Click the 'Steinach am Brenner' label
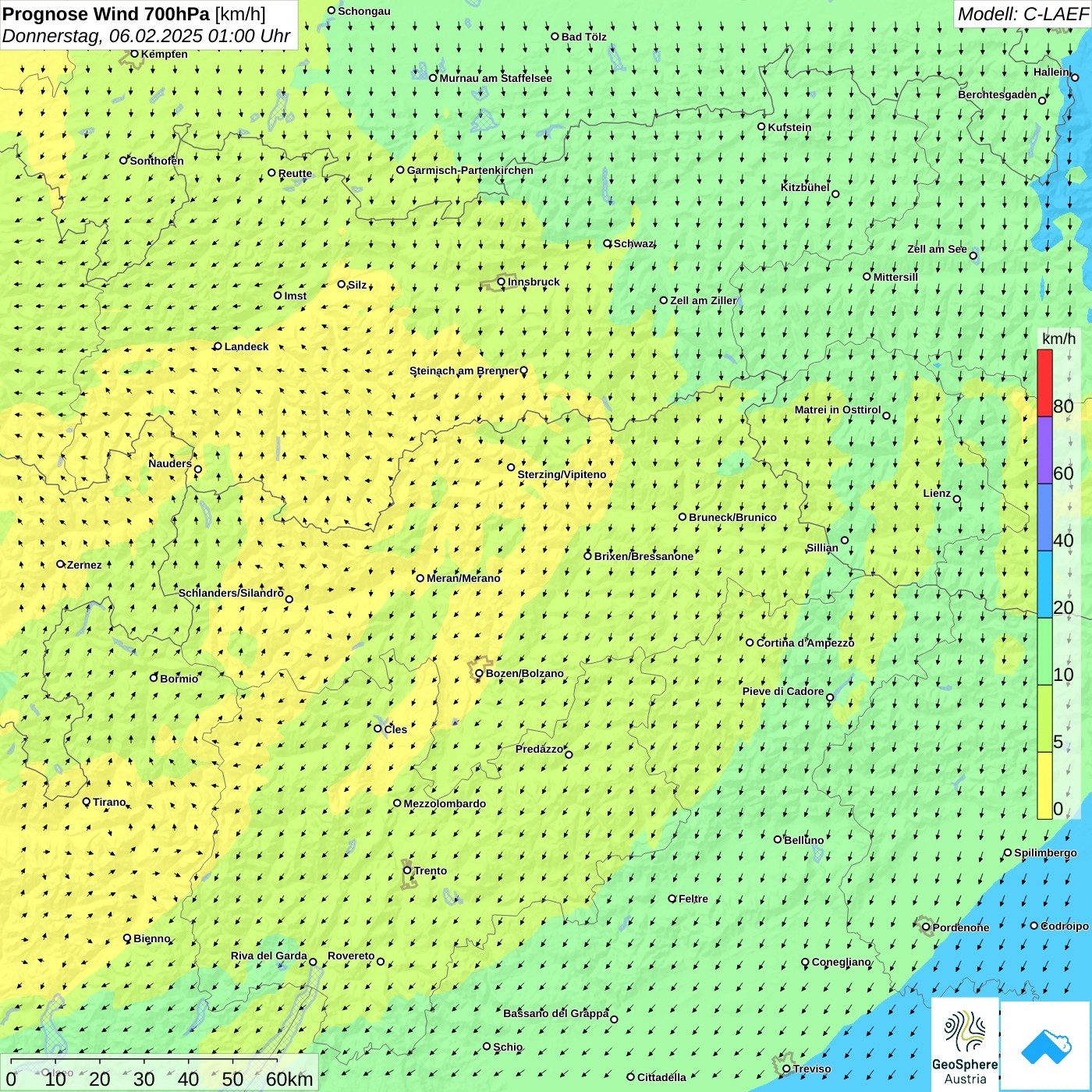Screen dimensions: 1092x1092 463,370
